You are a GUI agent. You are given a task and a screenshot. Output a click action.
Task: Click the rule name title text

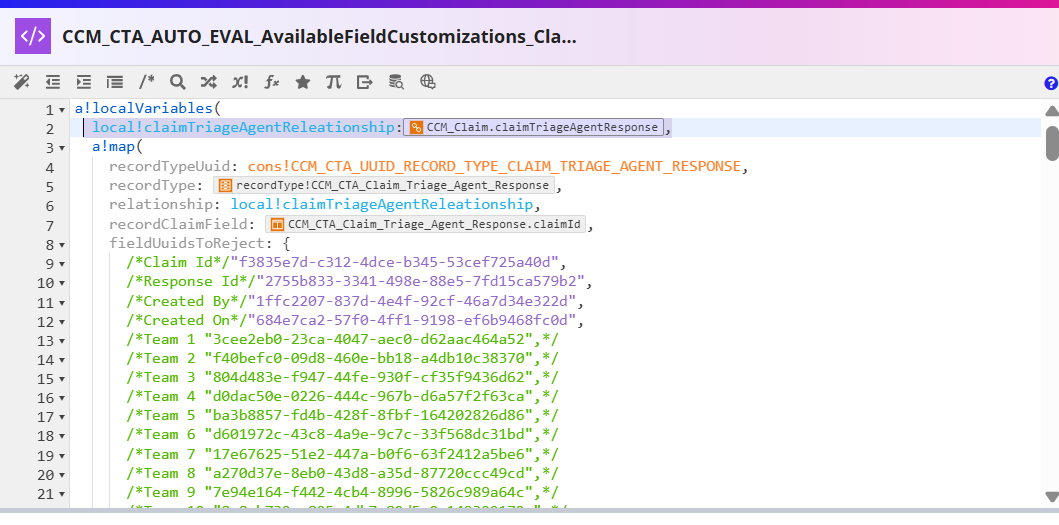click(x=319, y=36)
